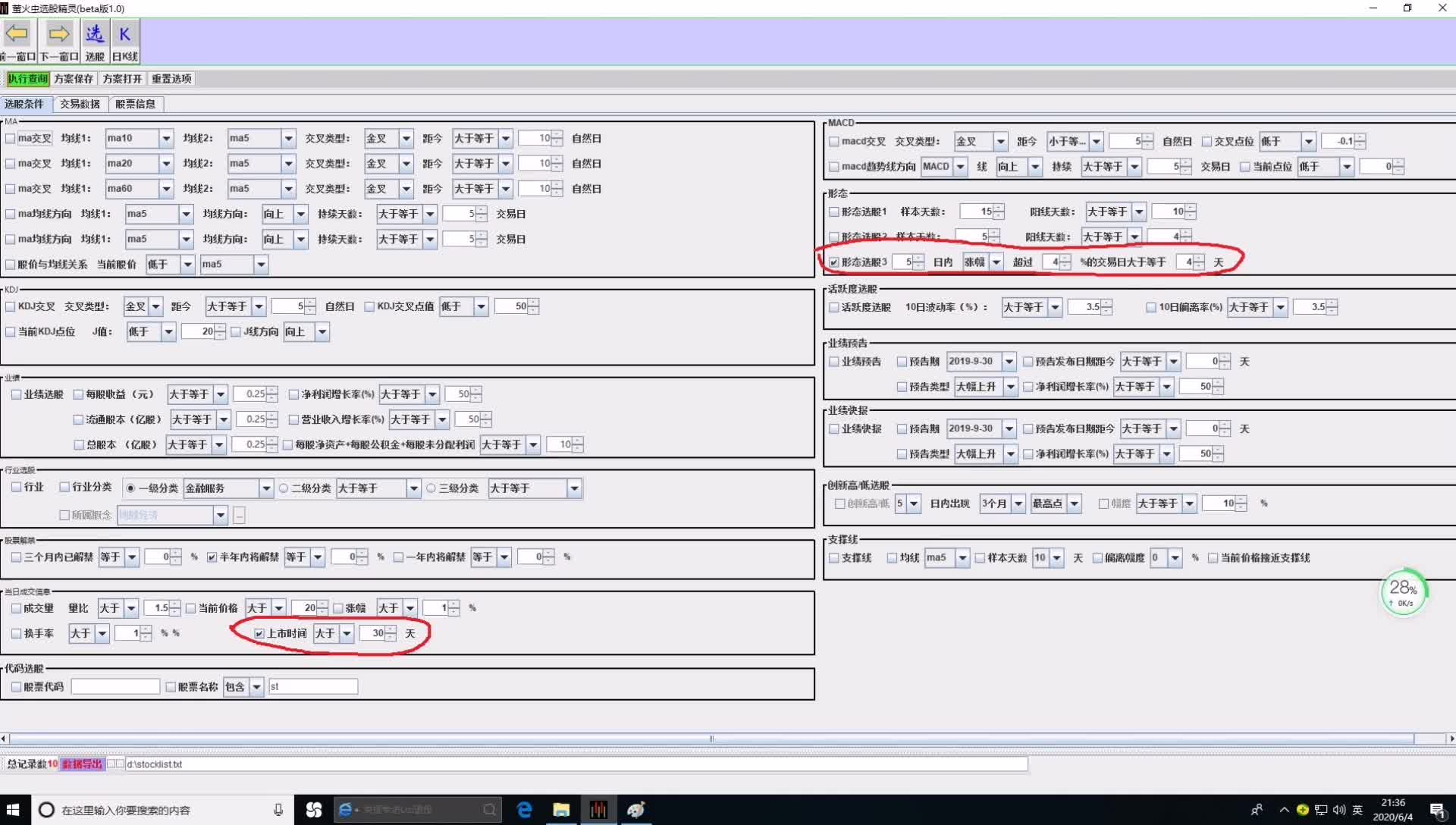Click the yellow security tray icon

pyautogui.click(x=1303, y=809)
